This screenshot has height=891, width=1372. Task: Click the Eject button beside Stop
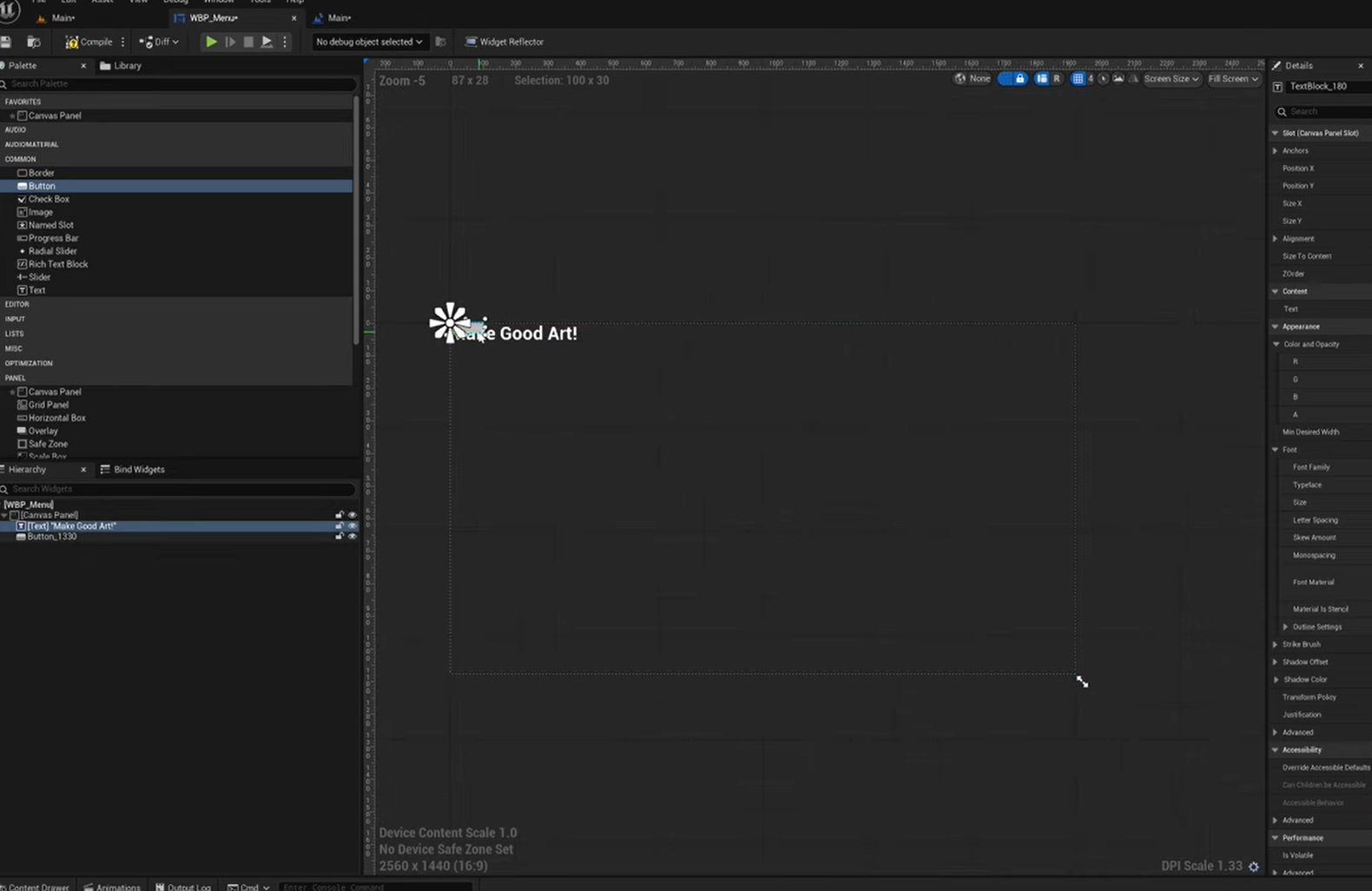click(267, 42)
